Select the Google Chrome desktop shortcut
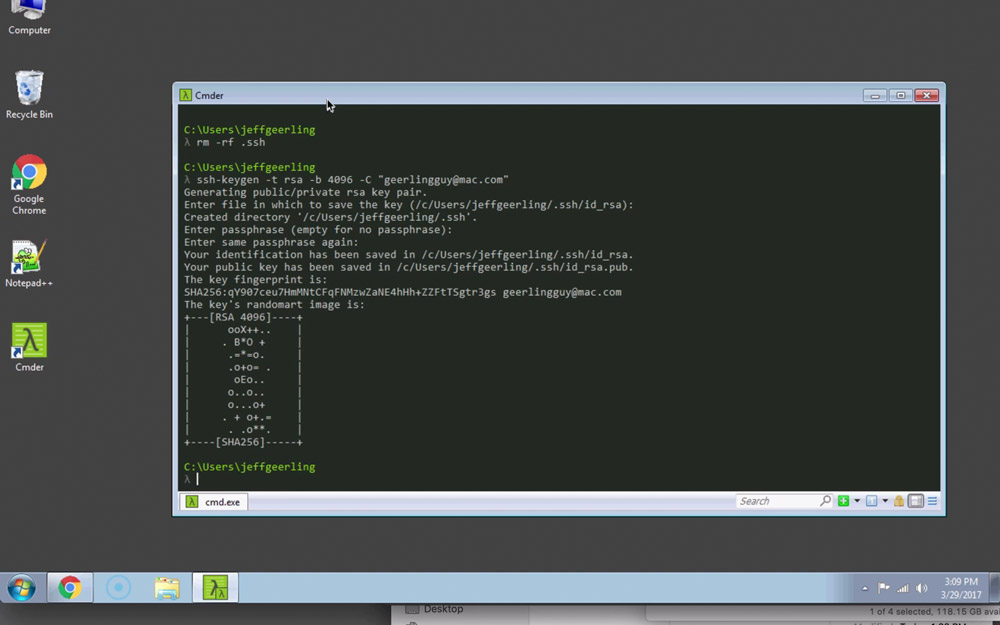This screenshot has height=625, width=1000. pos(29,184)
